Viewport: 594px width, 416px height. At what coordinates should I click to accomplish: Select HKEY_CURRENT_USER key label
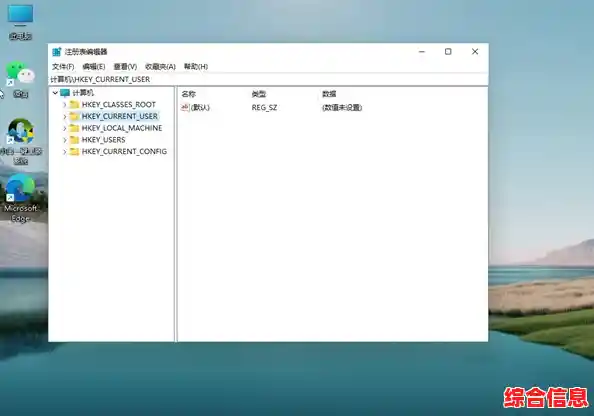click(120, 116)
